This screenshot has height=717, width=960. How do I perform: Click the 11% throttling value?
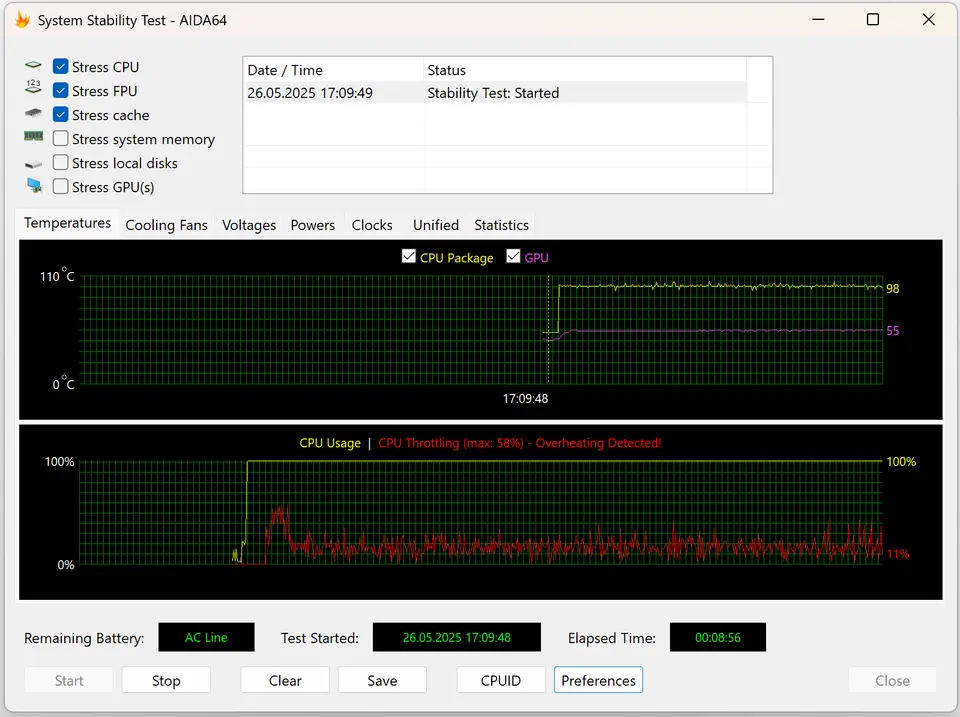point(898,554)
